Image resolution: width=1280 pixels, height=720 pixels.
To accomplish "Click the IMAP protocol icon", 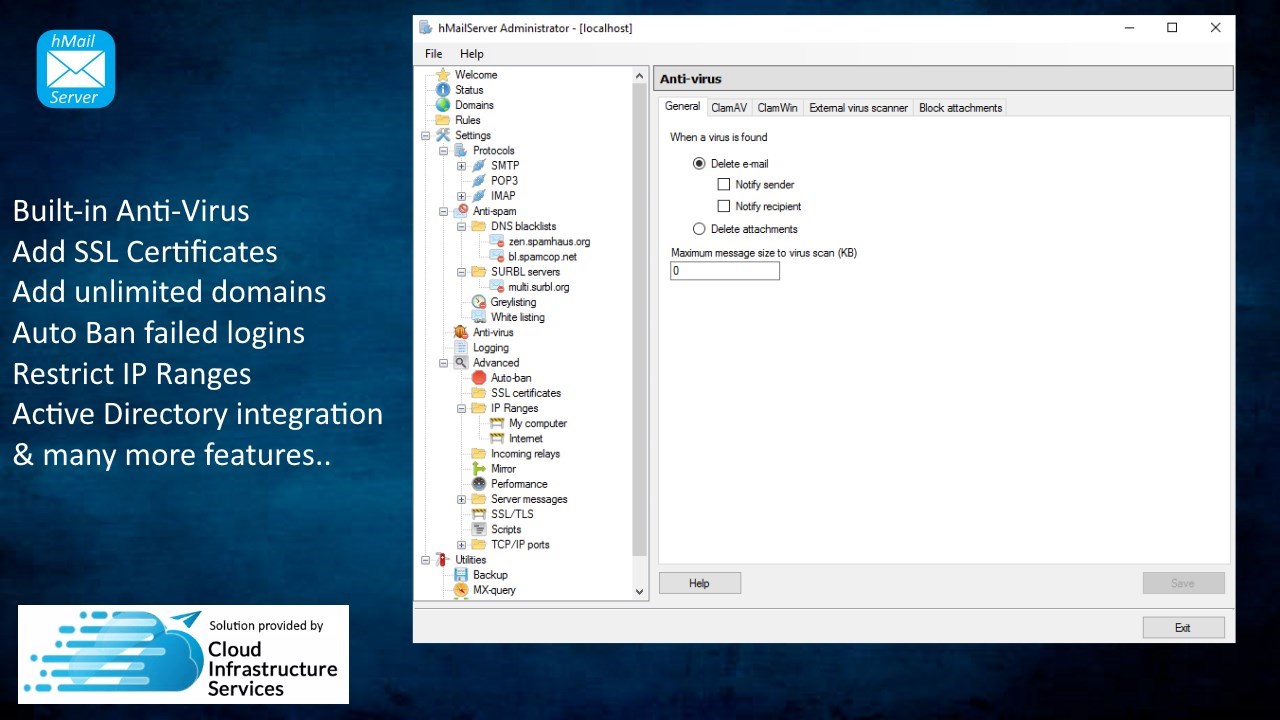I will pos(479,196).
